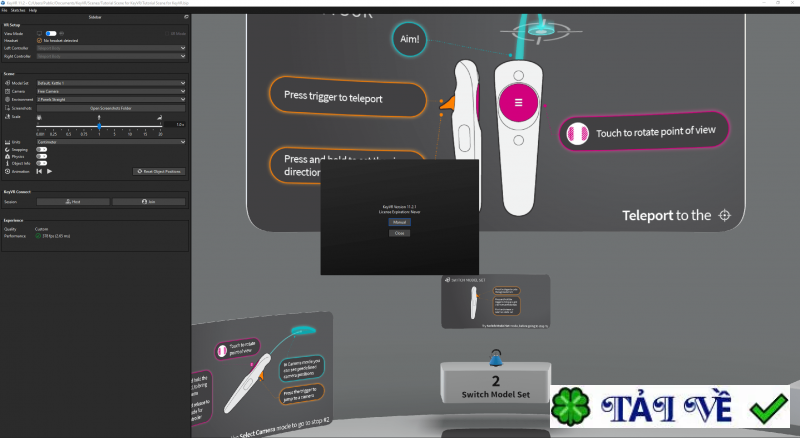Click the Environment globe icon
Viewport: 800px width, 438px height.
pyautogui.click(x=7, y=99)
